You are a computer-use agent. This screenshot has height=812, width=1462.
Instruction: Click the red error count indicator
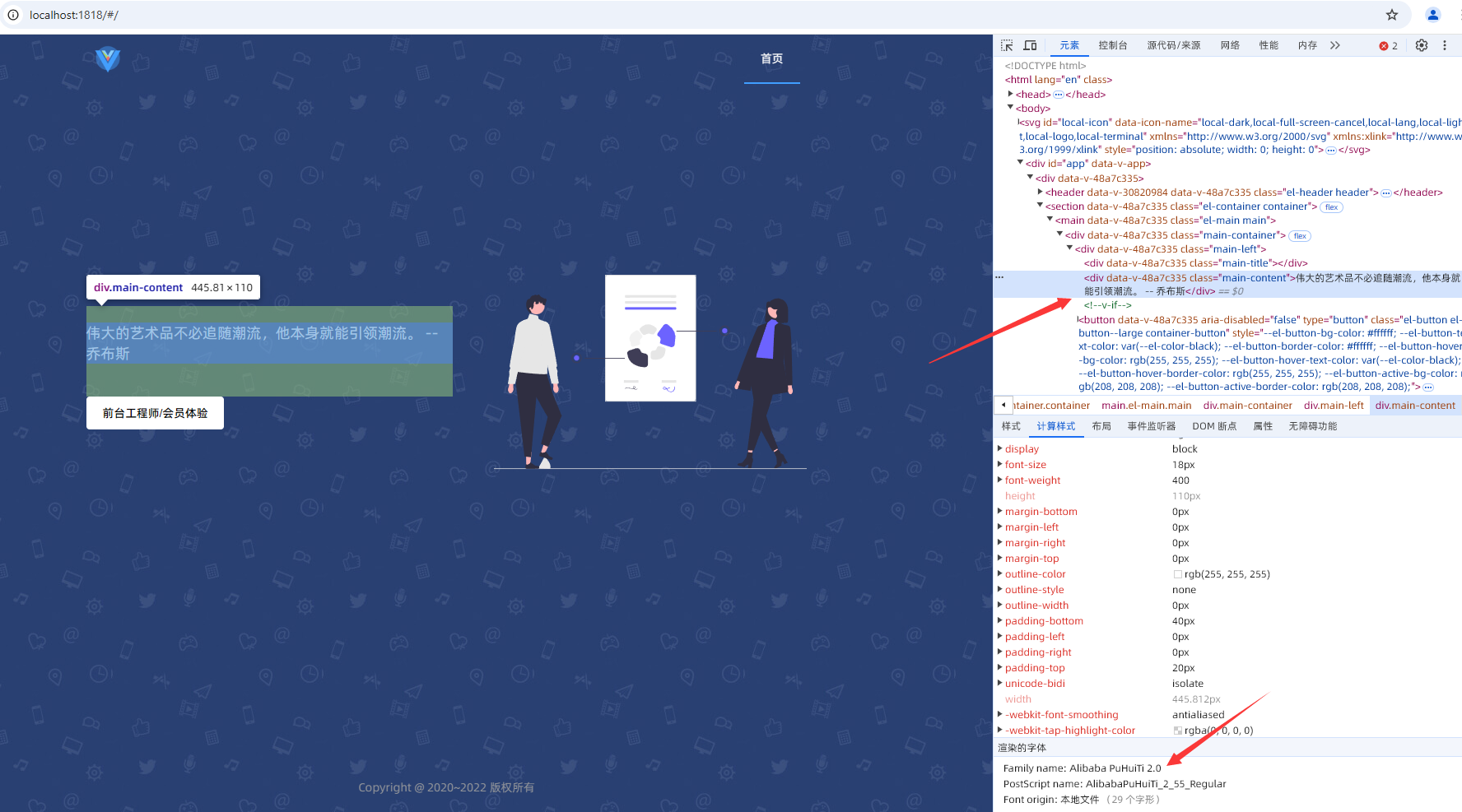pyautogui.click(x=1388, y=46)
